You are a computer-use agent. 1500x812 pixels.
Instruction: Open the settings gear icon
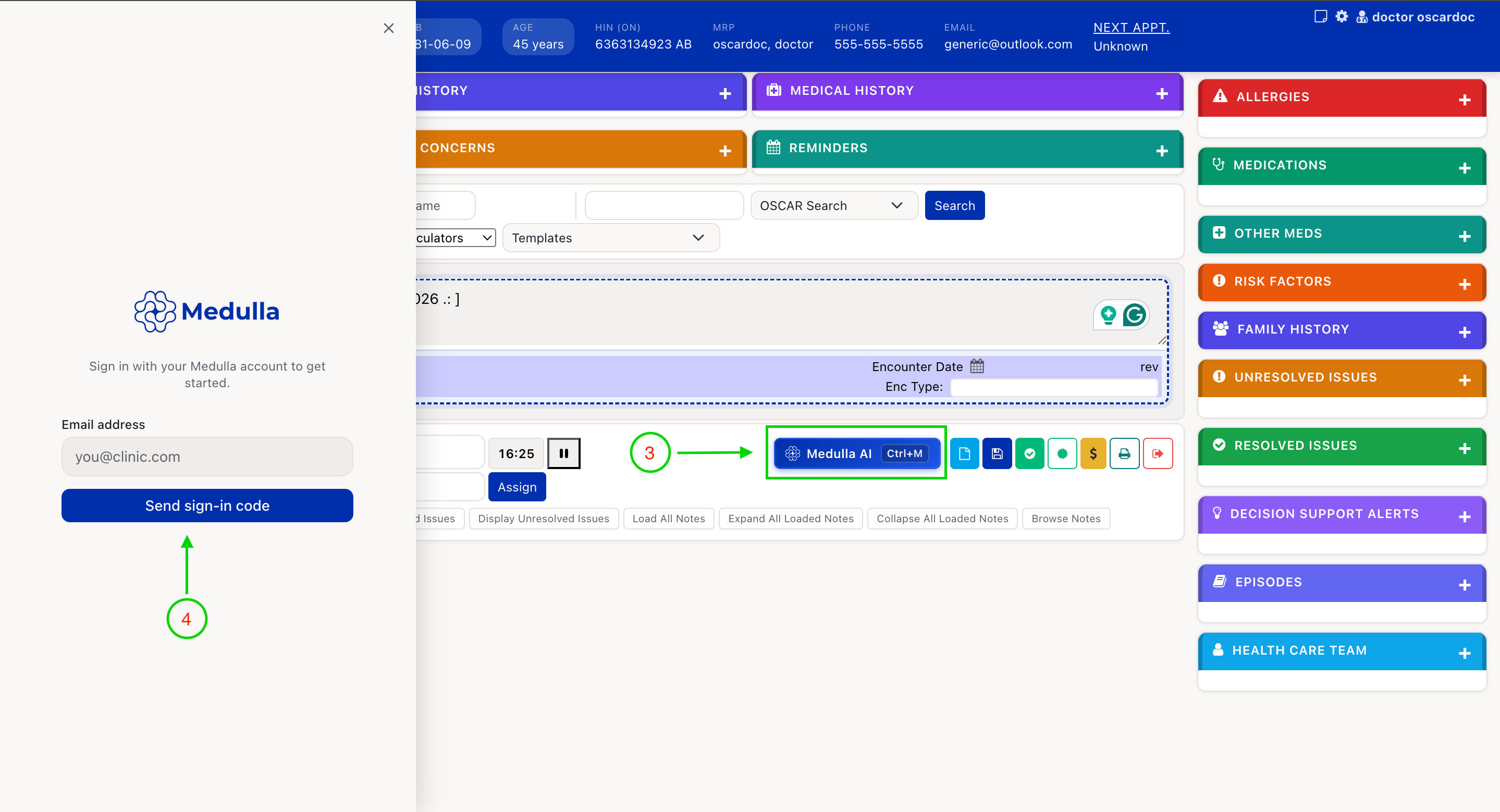pyautogui.click(x=1342, y=16)
